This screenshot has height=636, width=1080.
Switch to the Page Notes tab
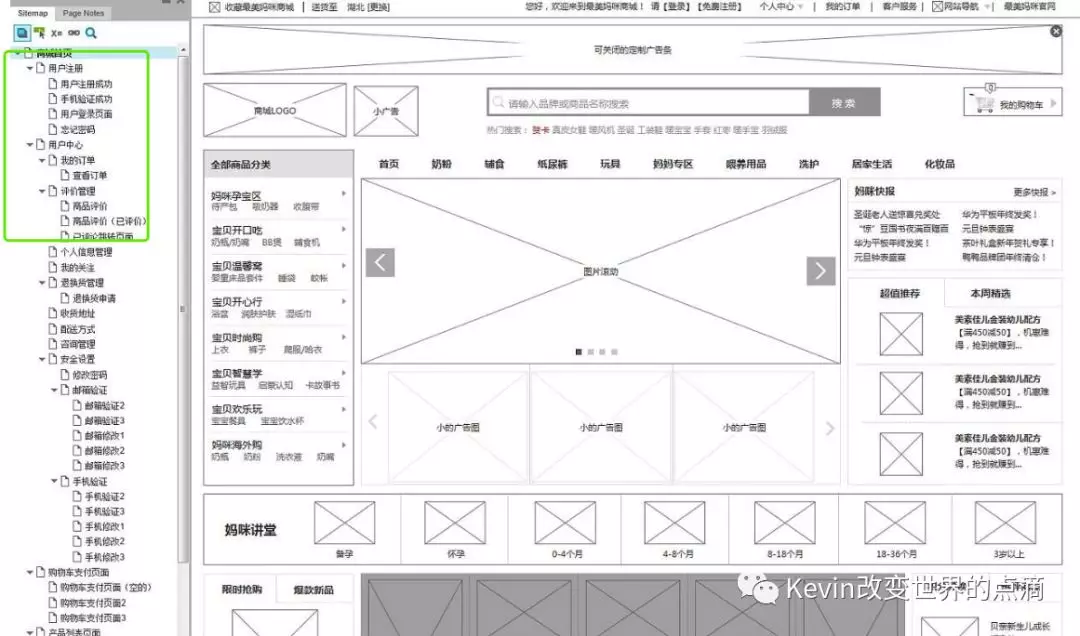pyautogui.click(x=83, y=13)
